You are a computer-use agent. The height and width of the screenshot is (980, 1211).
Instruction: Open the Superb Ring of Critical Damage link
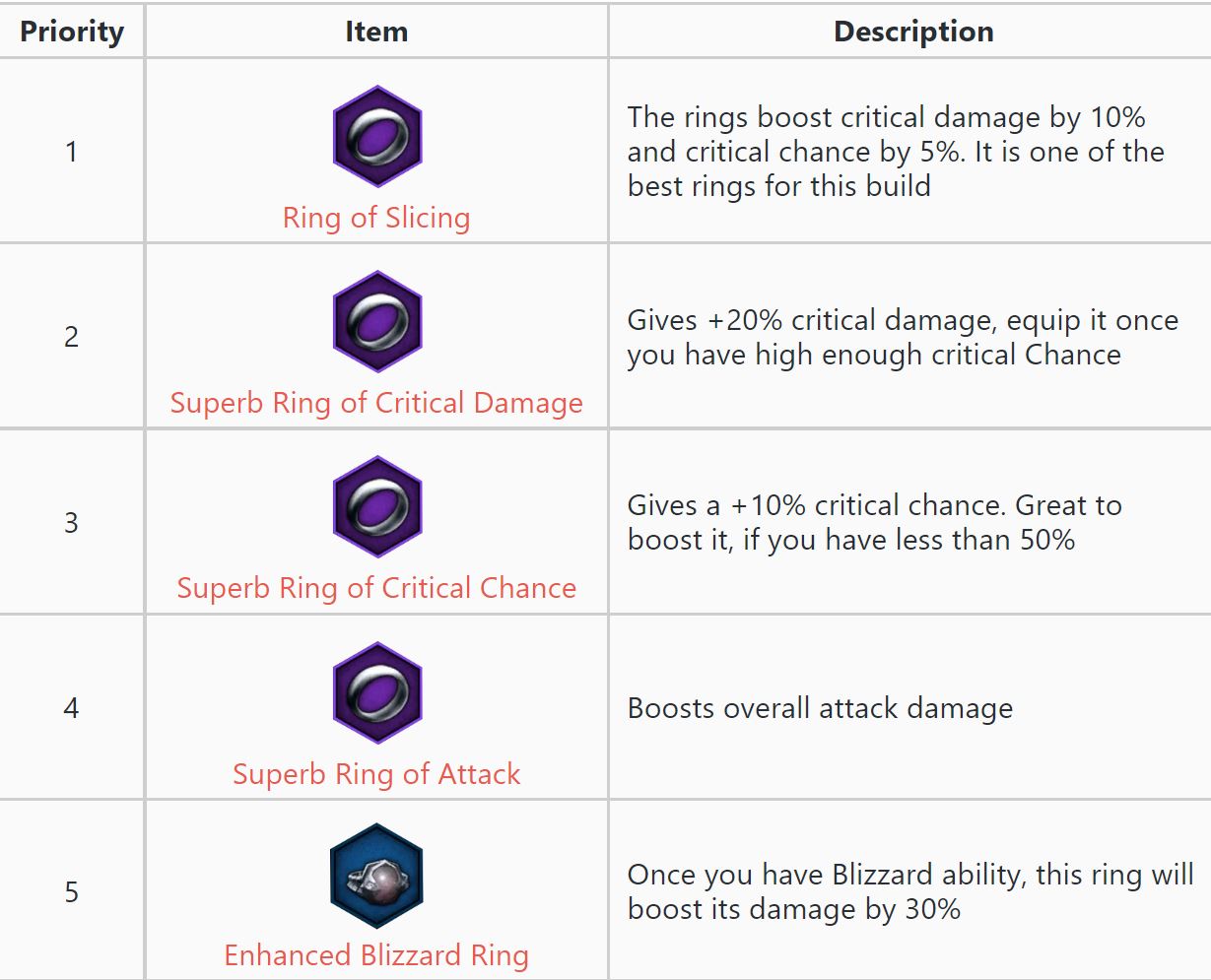pyautogui.click(x=376, y=403)
